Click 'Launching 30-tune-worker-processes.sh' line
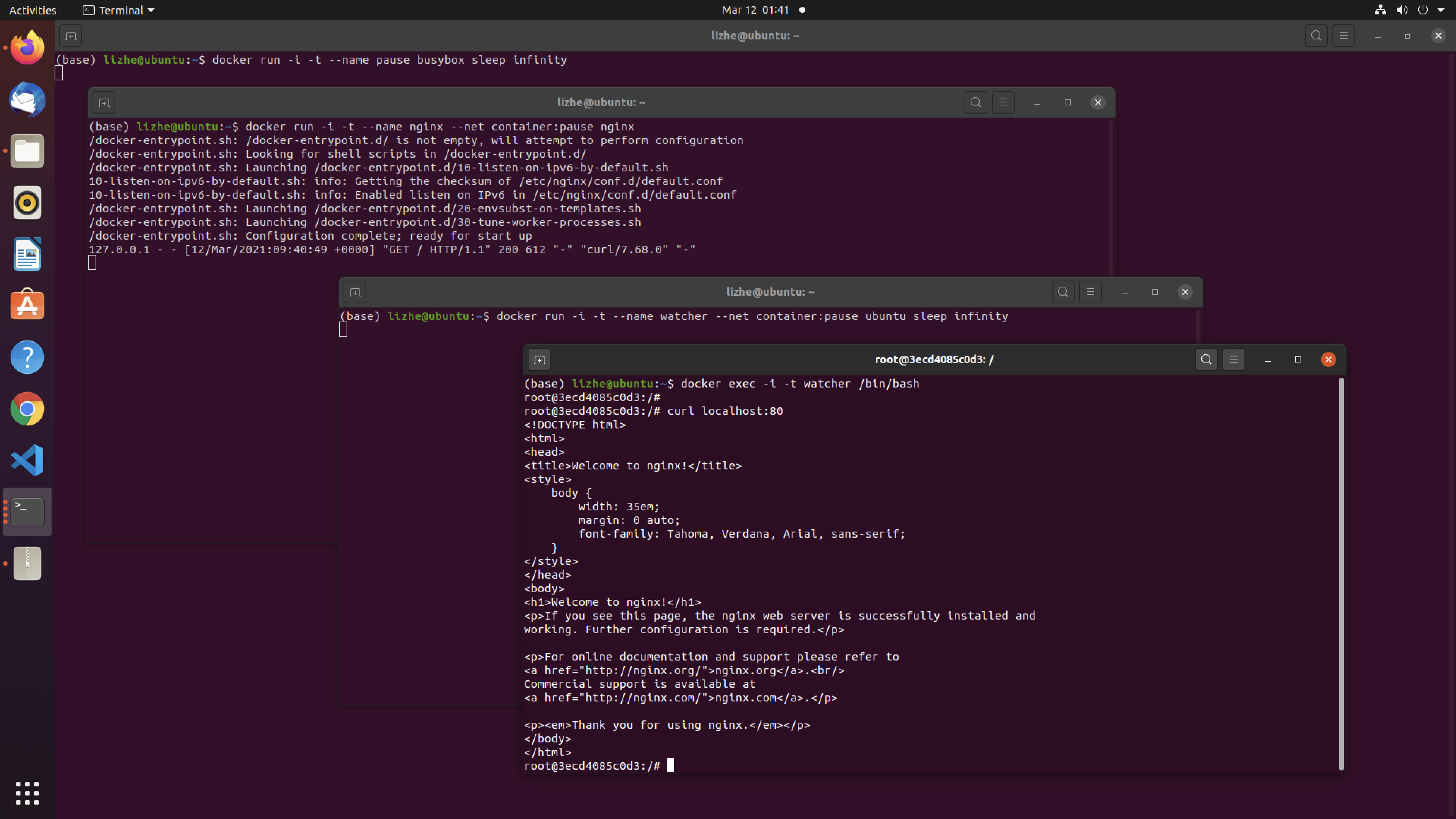The image size is (1456, 819). tap(364, 222)
